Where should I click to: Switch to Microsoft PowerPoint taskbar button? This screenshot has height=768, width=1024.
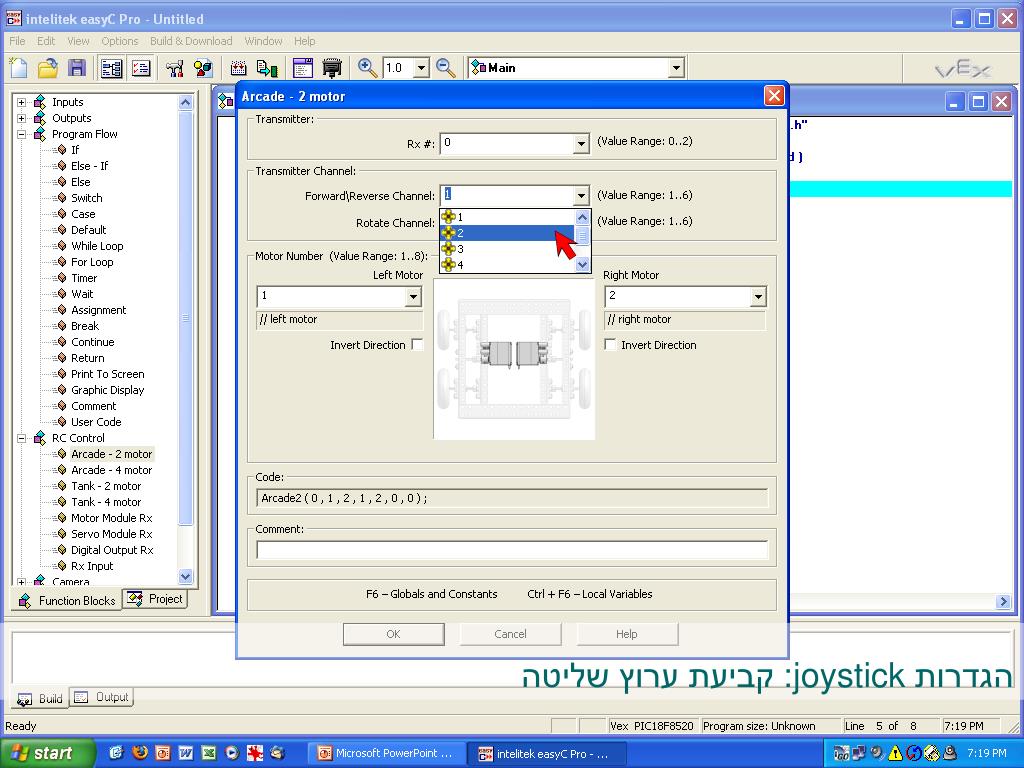pos(387,753)
